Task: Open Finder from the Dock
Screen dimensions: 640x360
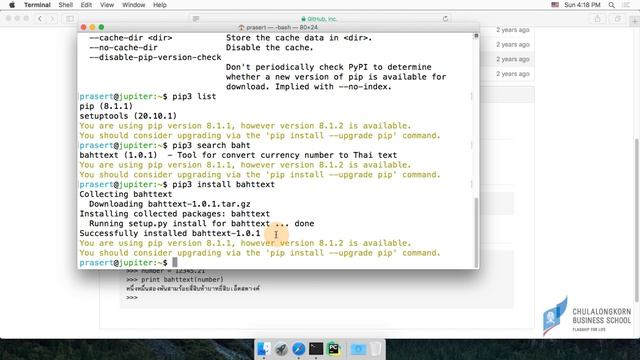Action: pyautogui.click(x=264, y=349)
